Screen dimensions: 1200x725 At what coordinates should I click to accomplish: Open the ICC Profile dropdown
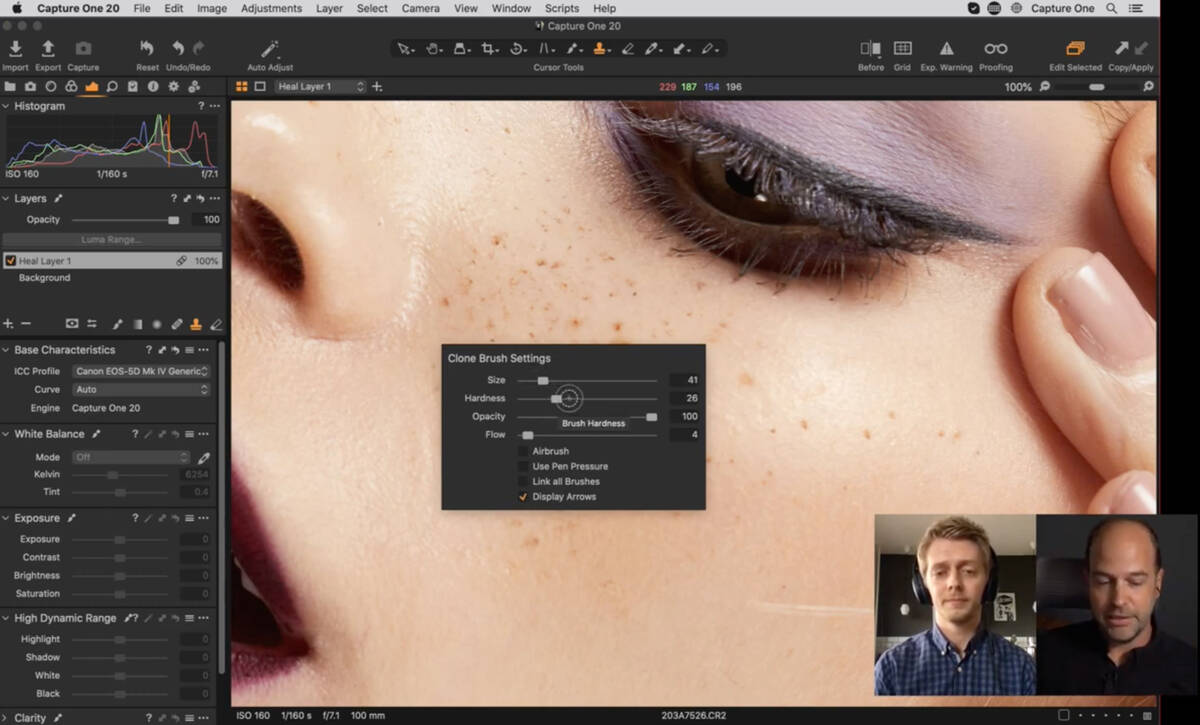coord(141,372)
